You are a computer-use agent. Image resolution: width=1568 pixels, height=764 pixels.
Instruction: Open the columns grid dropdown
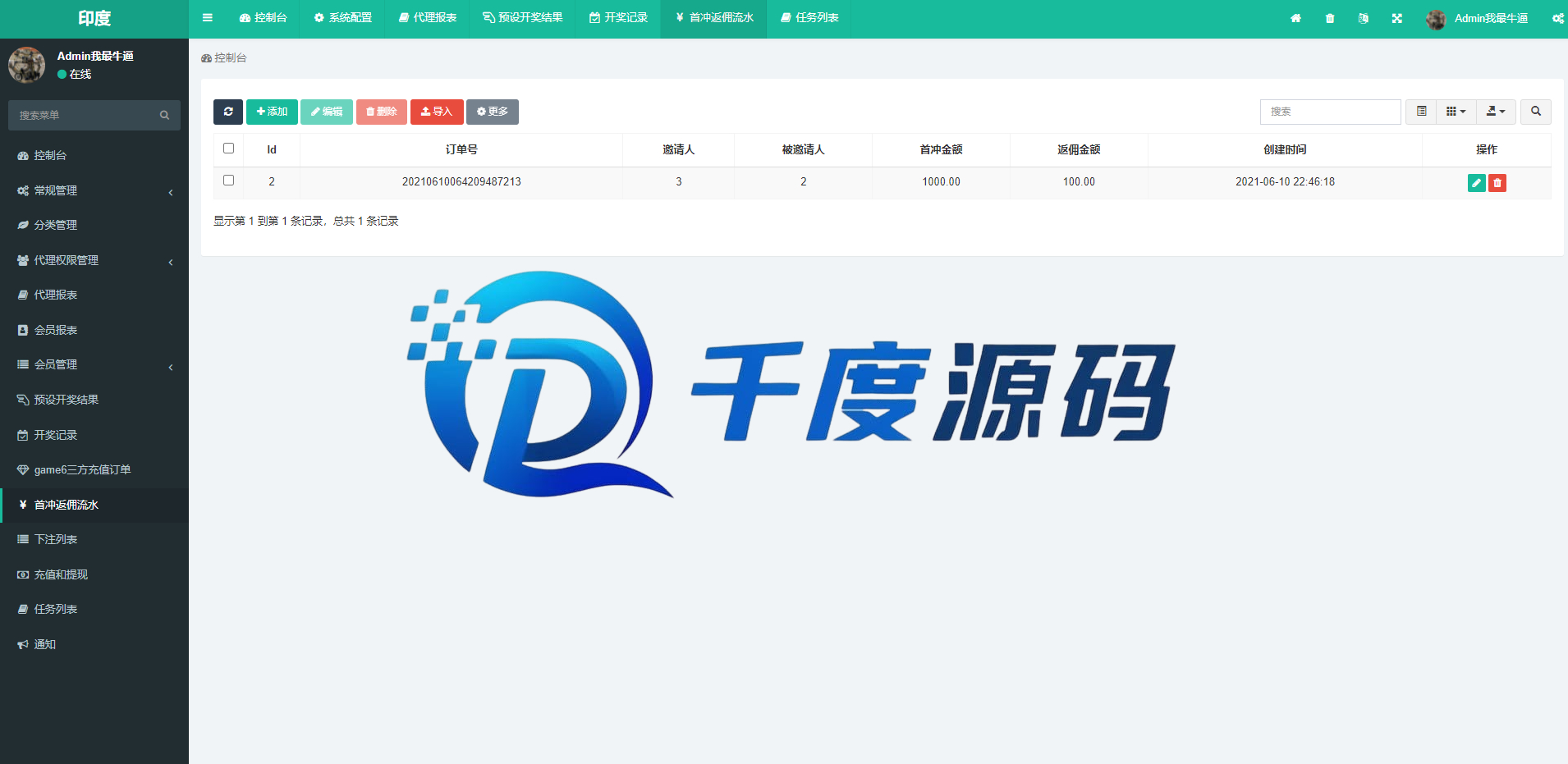(1456, 112)
